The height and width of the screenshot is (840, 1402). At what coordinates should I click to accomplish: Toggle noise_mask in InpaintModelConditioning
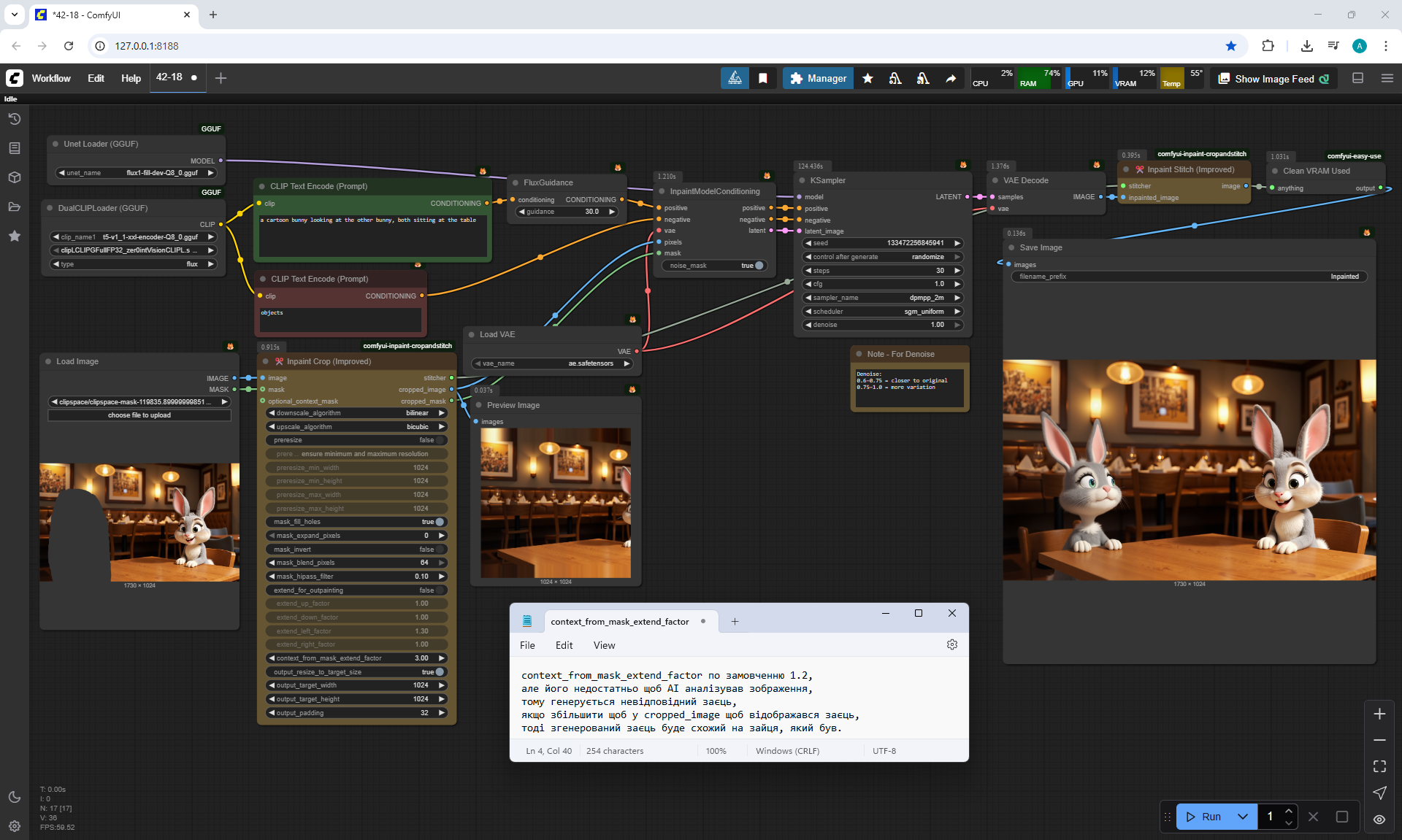tap(759, 266)
